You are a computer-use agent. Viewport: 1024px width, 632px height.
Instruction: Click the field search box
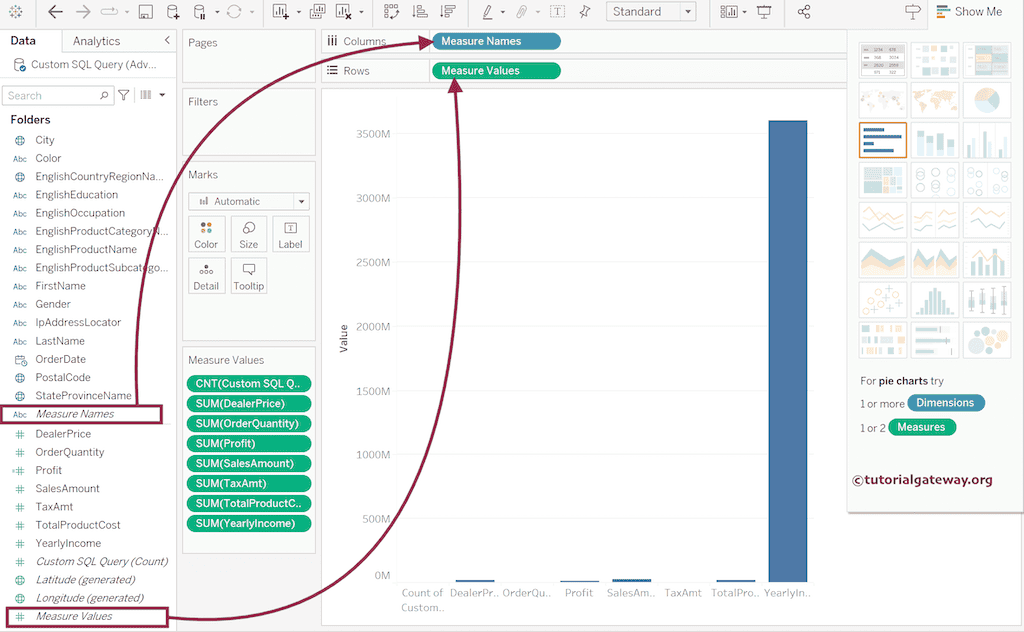55,95
